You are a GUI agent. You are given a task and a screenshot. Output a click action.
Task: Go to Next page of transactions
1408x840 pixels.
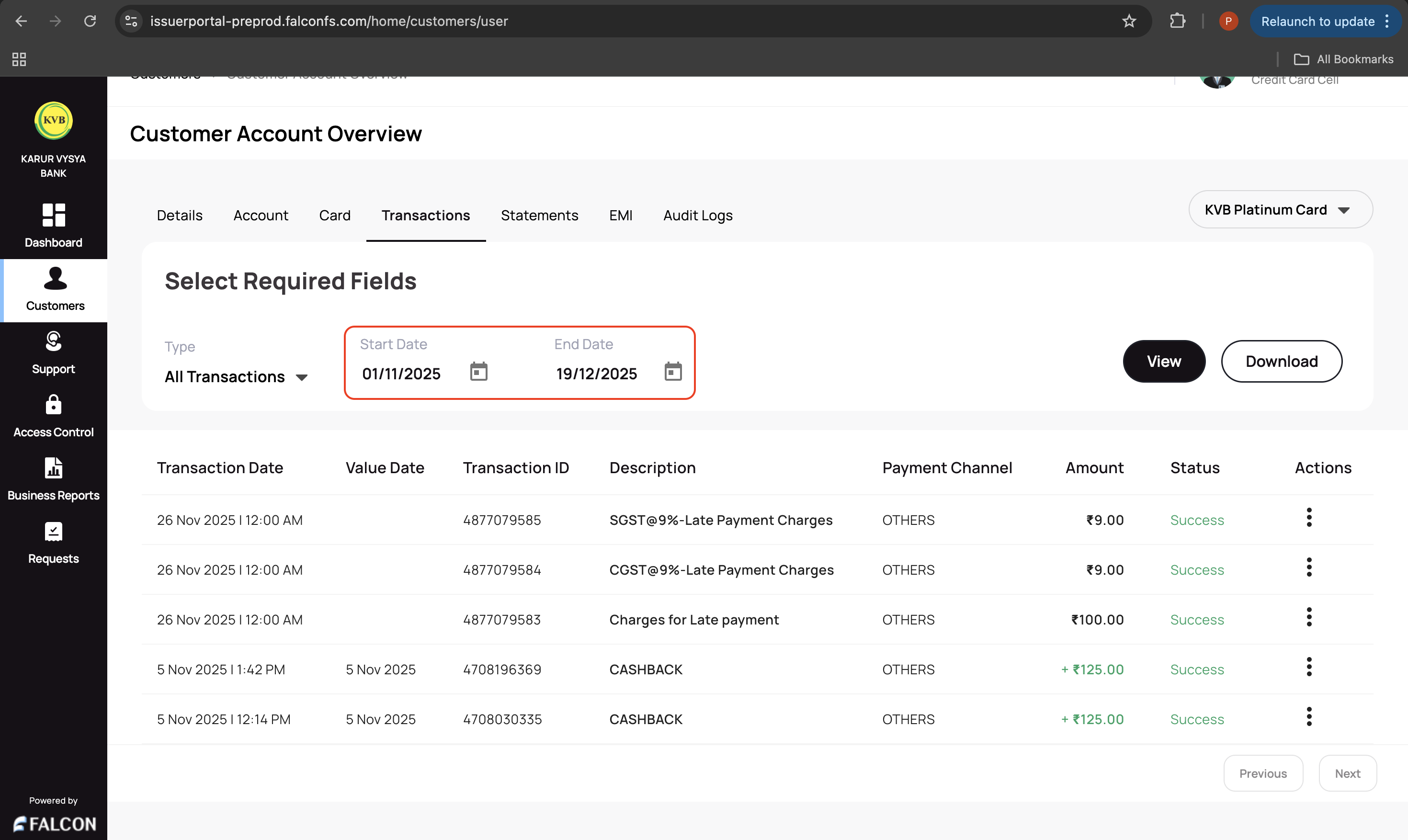point(1347,773)
